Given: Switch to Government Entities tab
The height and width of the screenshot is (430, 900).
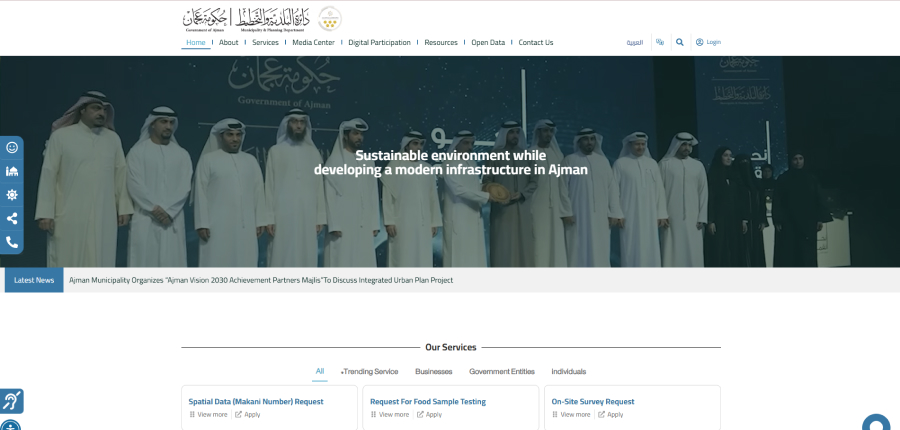Looking at the screenshot, I should (502, 371).
